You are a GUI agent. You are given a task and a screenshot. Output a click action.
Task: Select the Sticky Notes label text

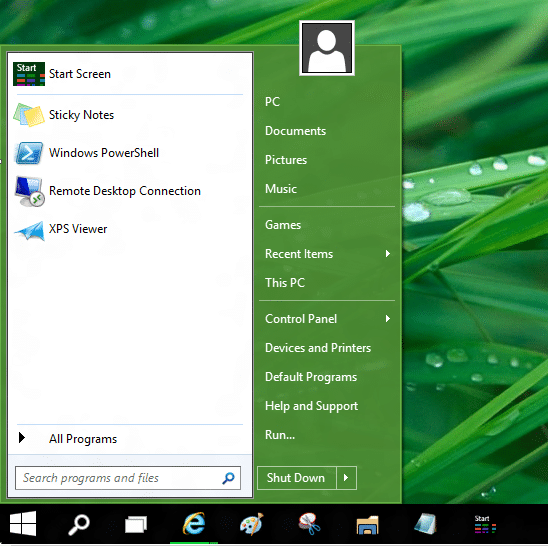coord(81,115)
